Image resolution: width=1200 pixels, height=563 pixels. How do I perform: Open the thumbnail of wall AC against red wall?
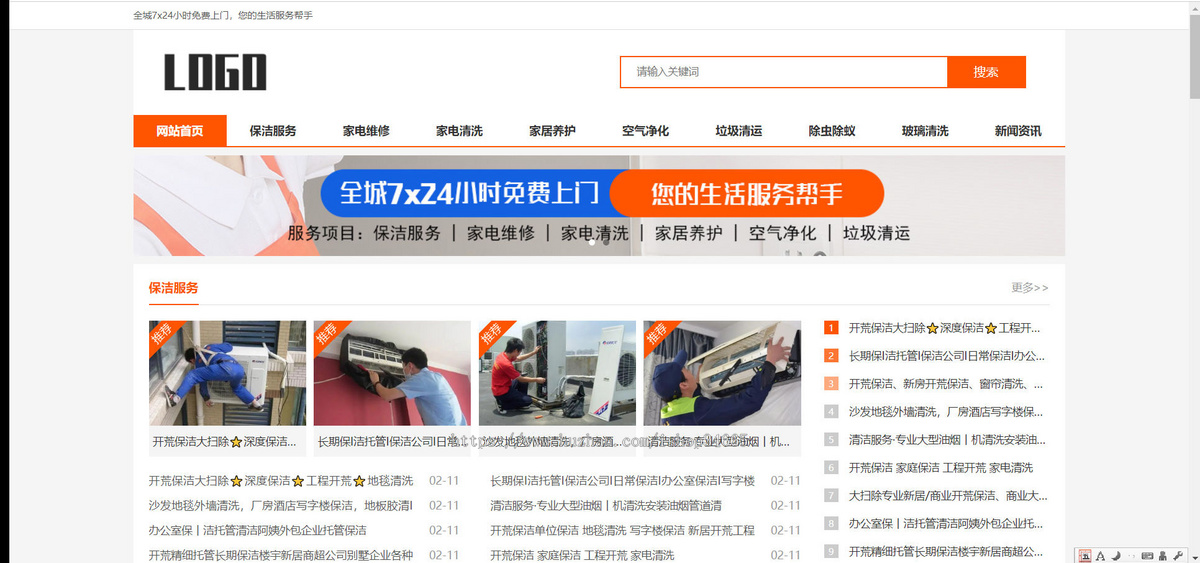point(392,373)
